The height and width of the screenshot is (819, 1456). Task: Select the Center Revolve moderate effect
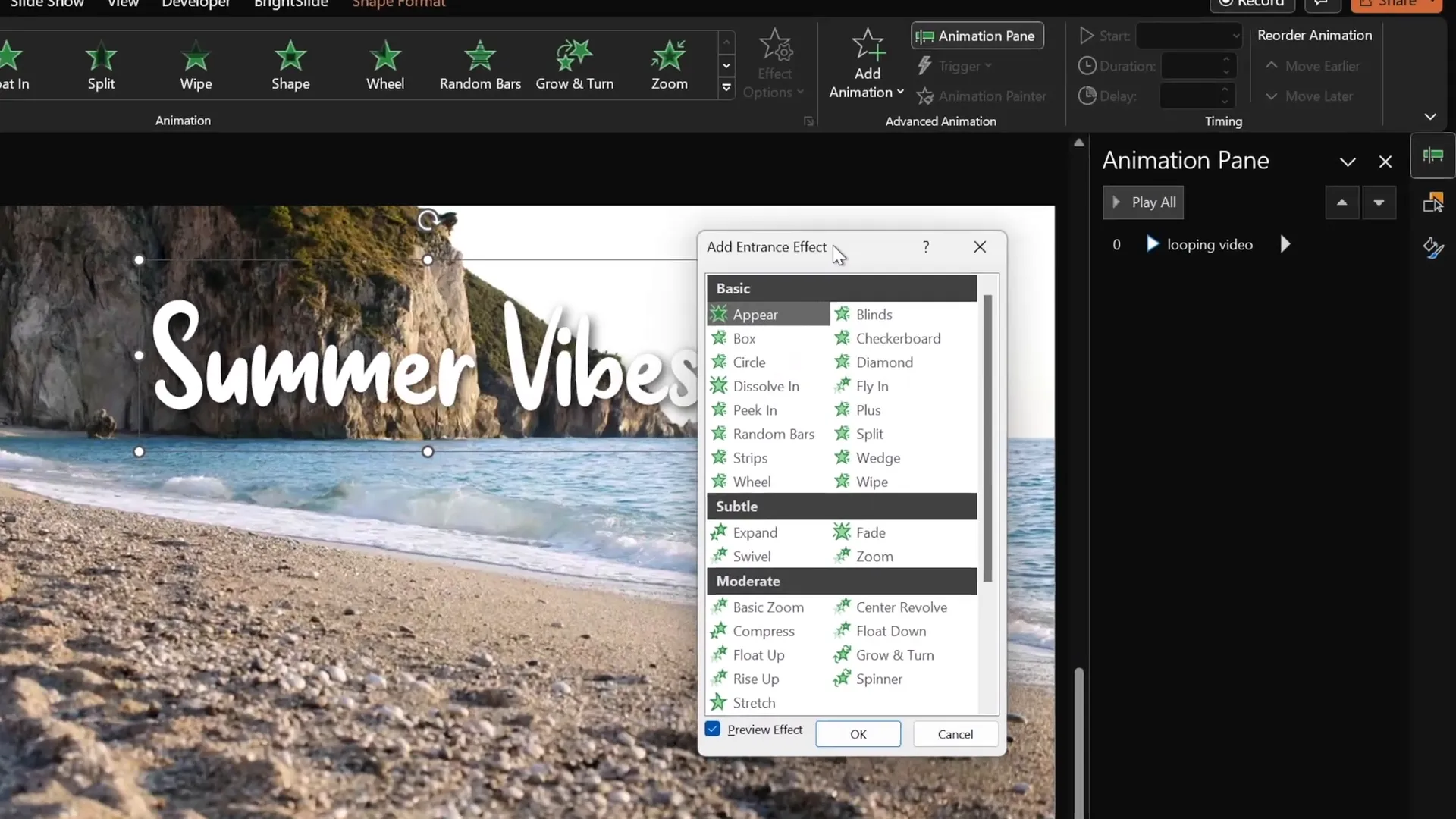point(901,607)
